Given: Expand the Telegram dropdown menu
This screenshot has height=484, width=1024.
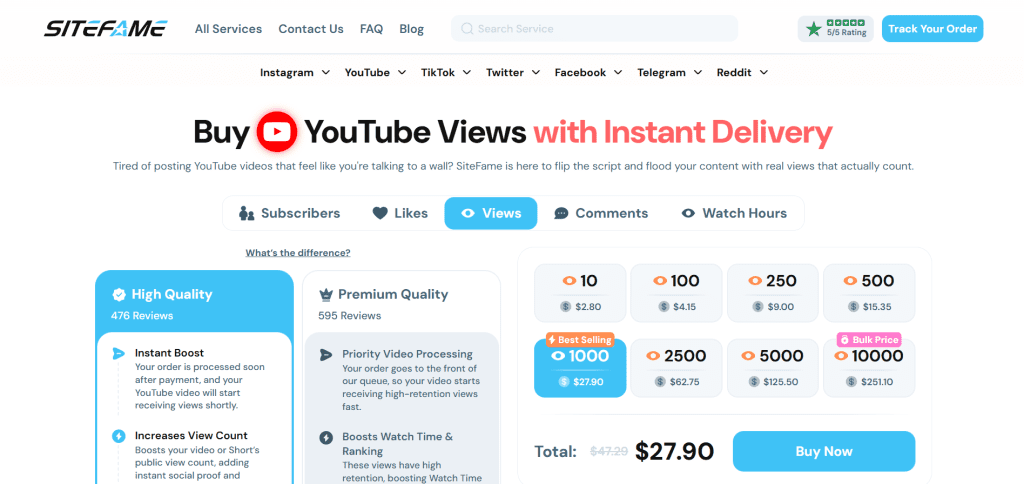Looking at the screenshot, I should 670,73.
